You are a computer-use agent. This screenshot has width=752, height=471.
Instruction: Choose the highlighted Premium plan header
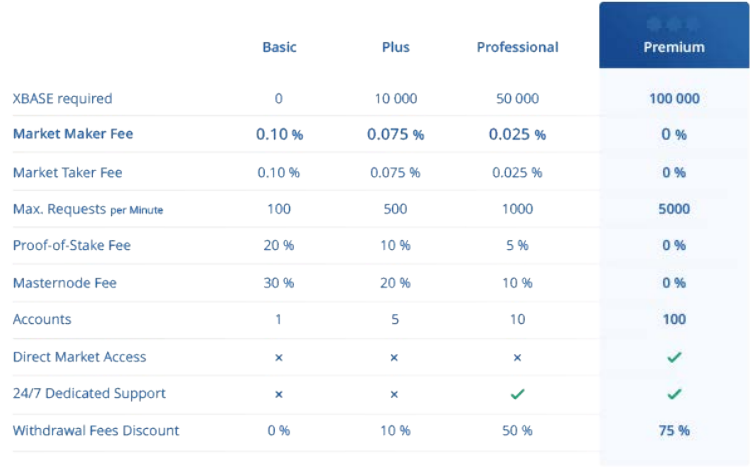pyautogui.click(x=674, y=47)
